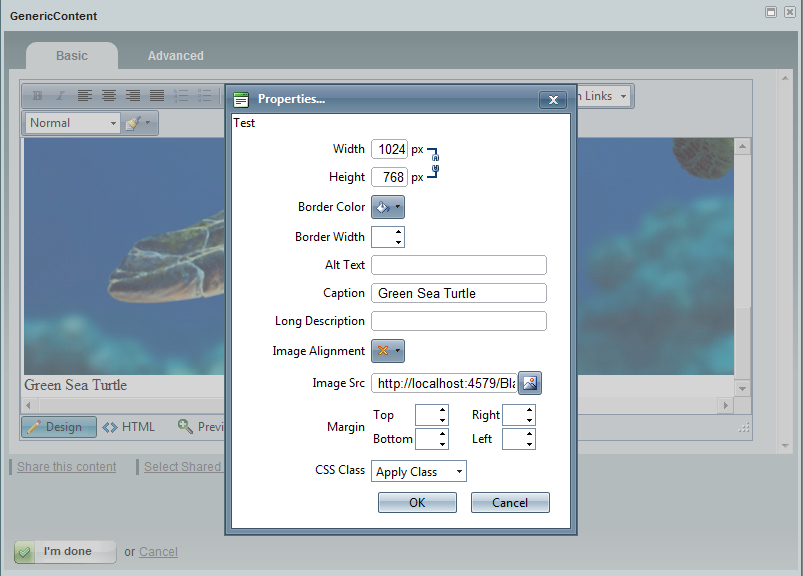Open the Border Color picker

coord(388,207)
